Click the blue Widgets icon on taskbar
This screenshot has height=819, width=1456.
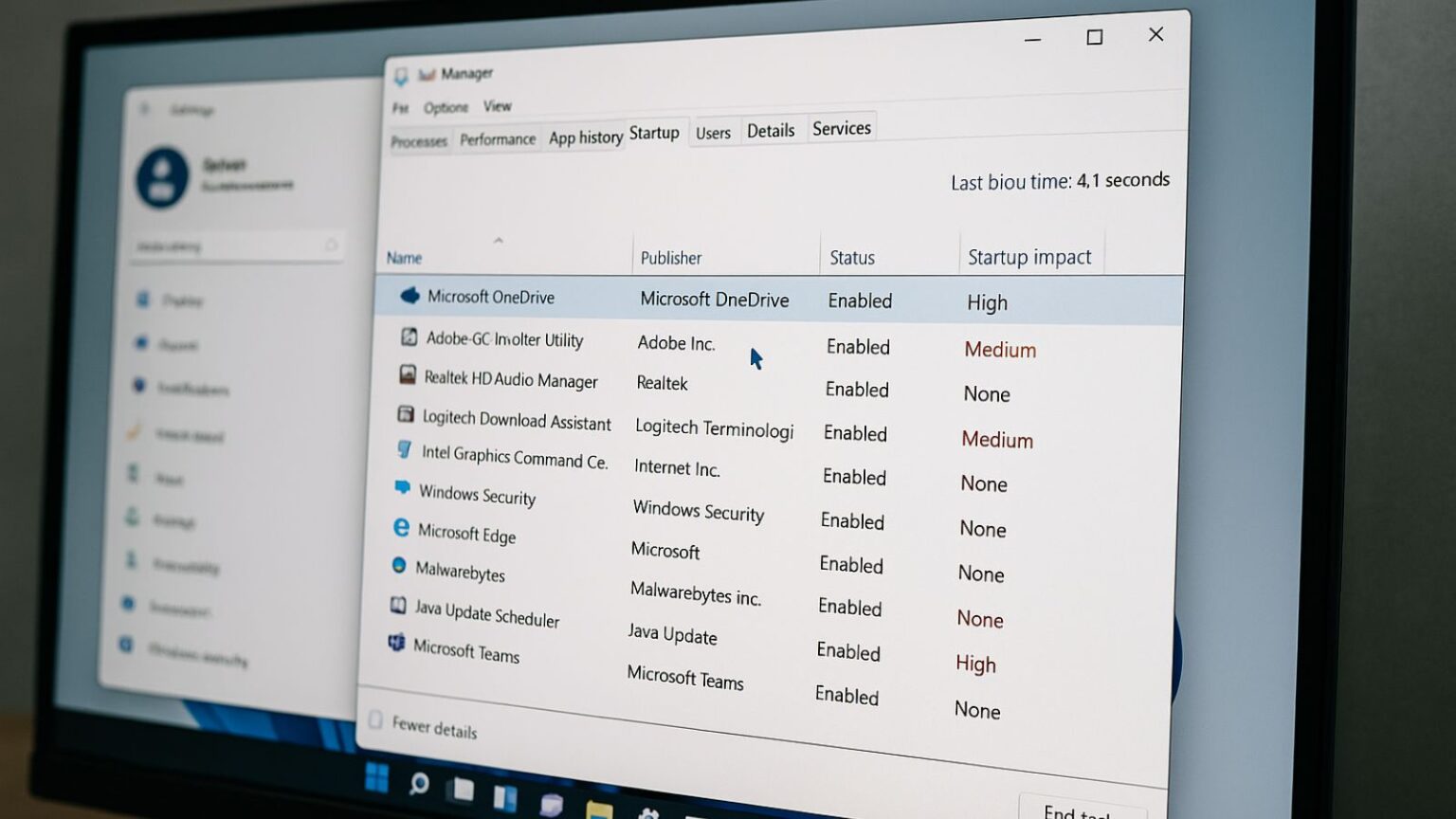tap(505, 797)
